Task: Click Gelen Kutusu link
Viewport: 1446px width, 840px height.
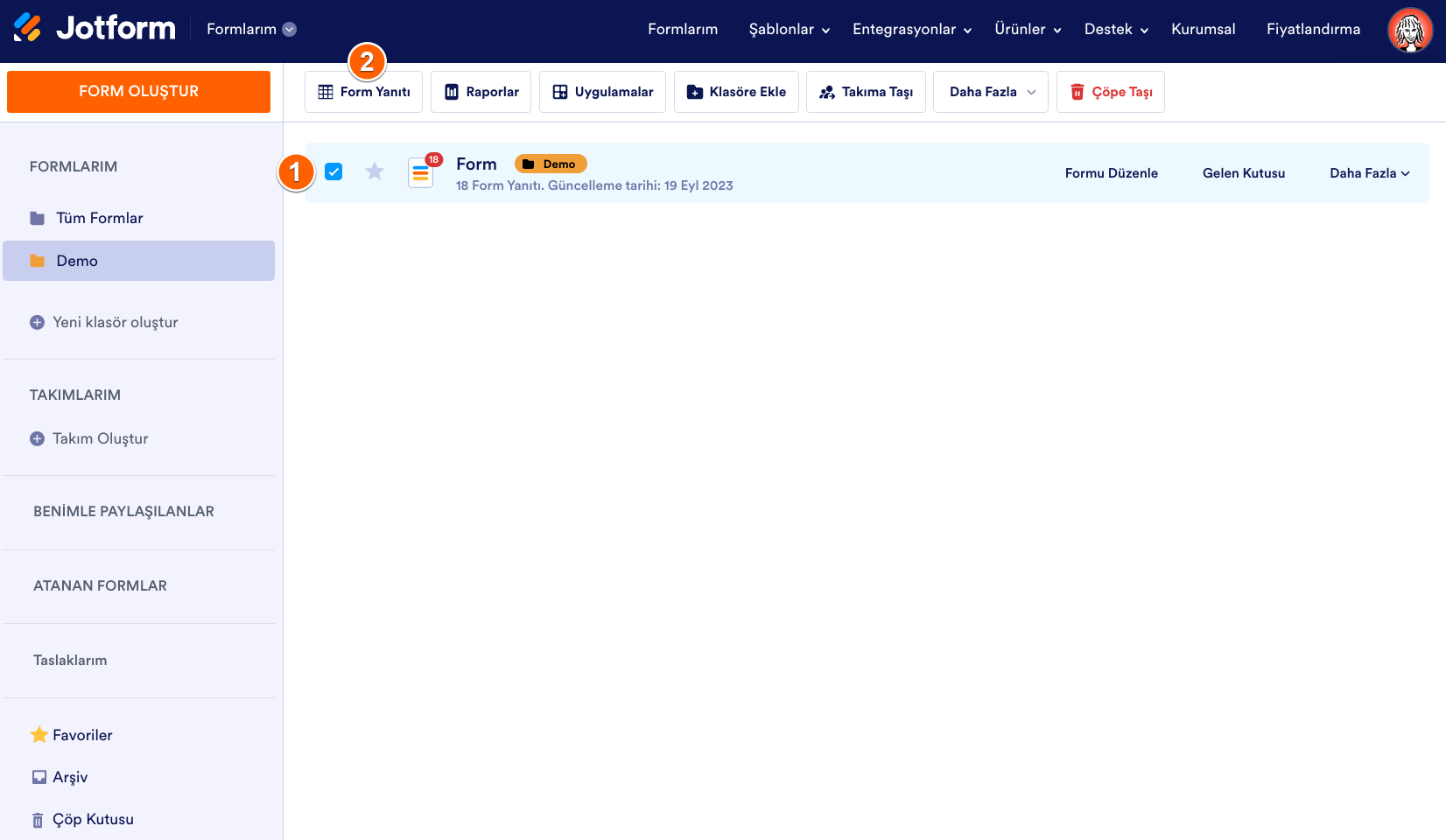Action: pos(1244,173)
